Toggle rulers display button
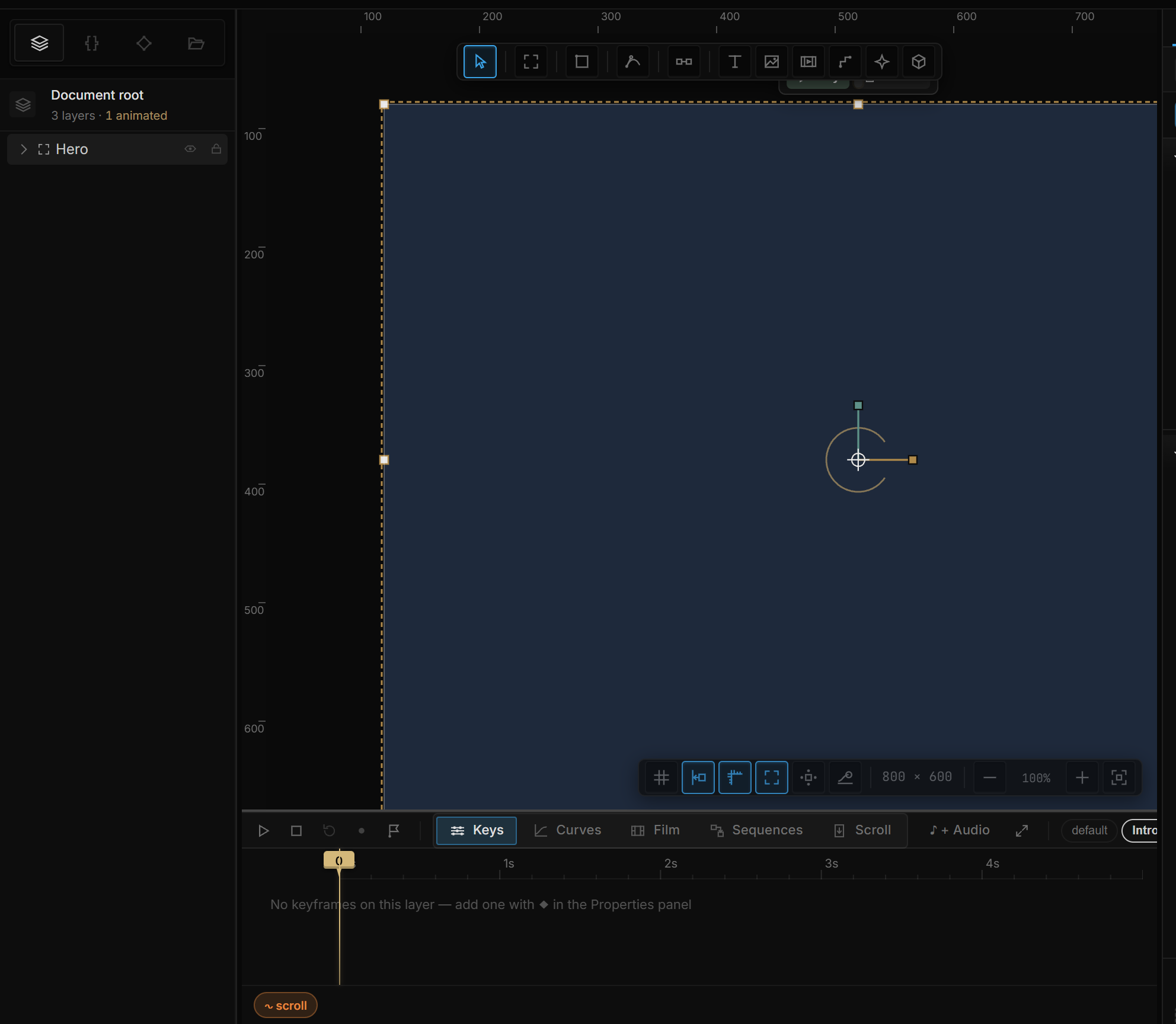Screen dimensions: 1176x1024 click(734, 777)
